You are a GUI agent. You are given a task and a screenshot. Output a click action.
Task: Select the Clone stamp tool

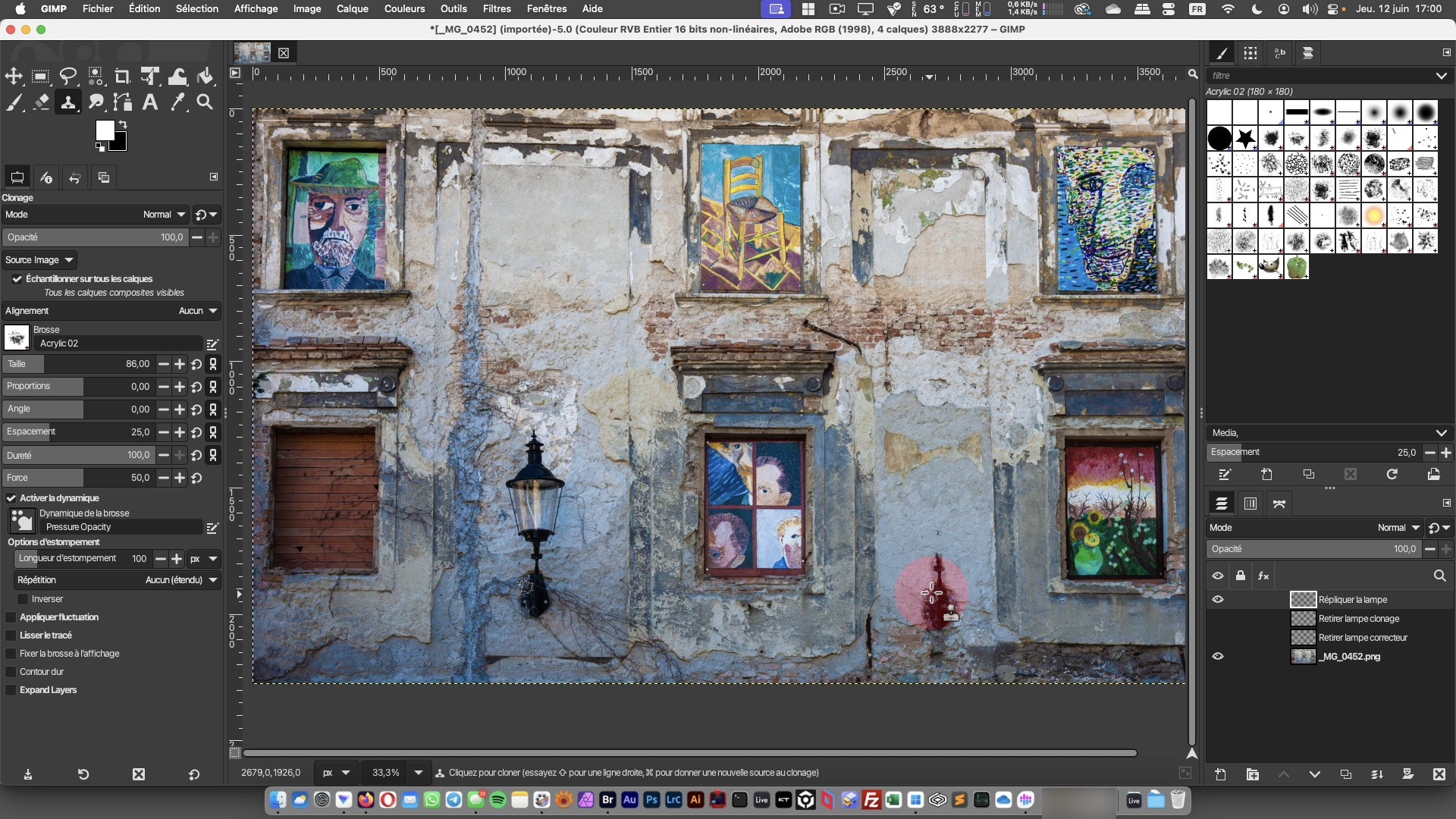(68, 102)
